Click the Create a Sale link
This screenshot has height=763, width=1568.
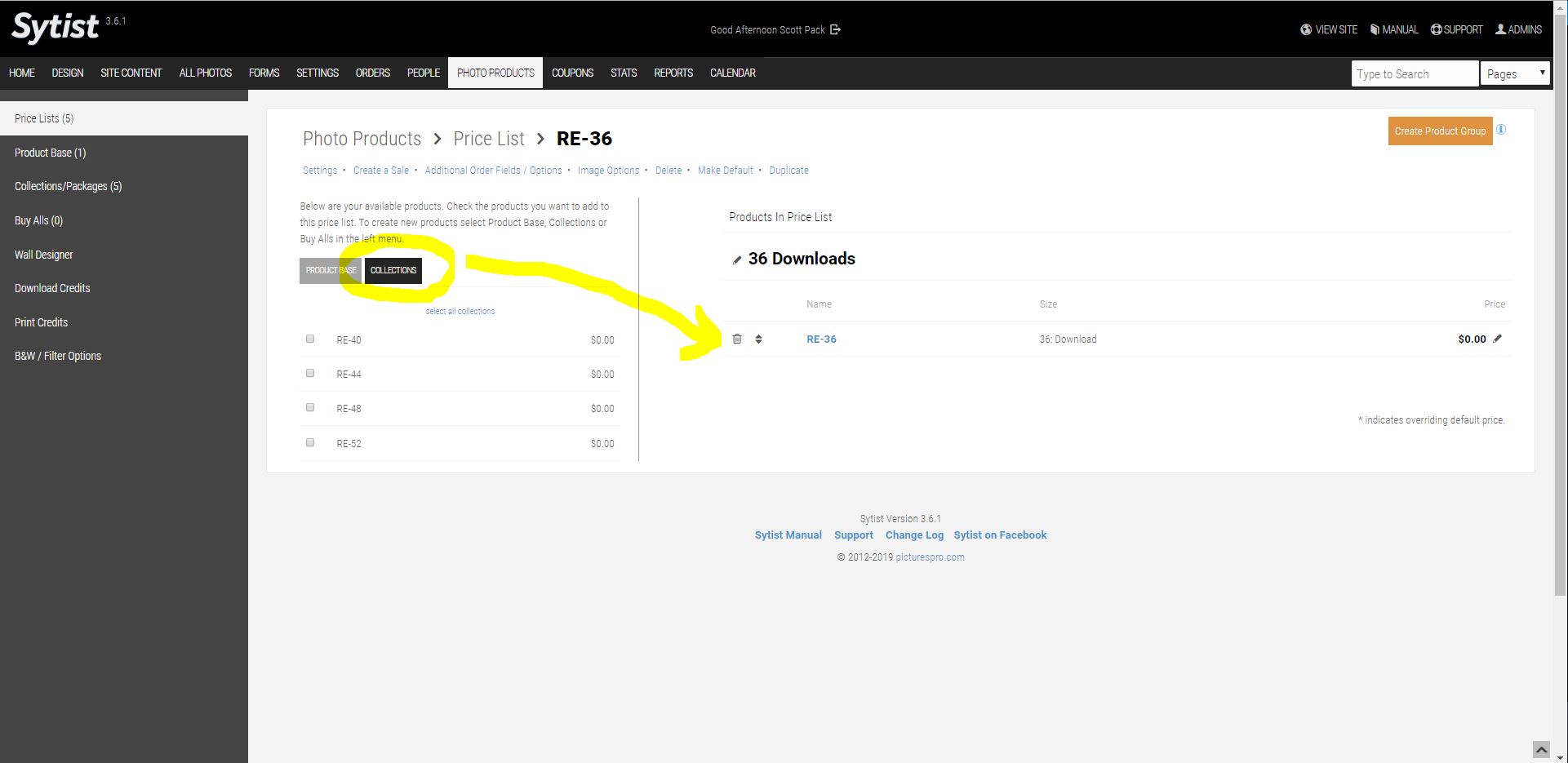click(381, 170)
